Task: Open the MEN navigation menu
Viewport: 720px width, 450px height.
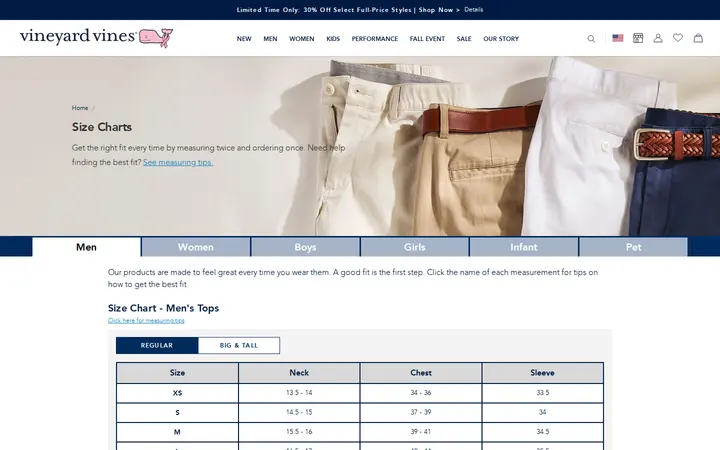Action: 270,39
